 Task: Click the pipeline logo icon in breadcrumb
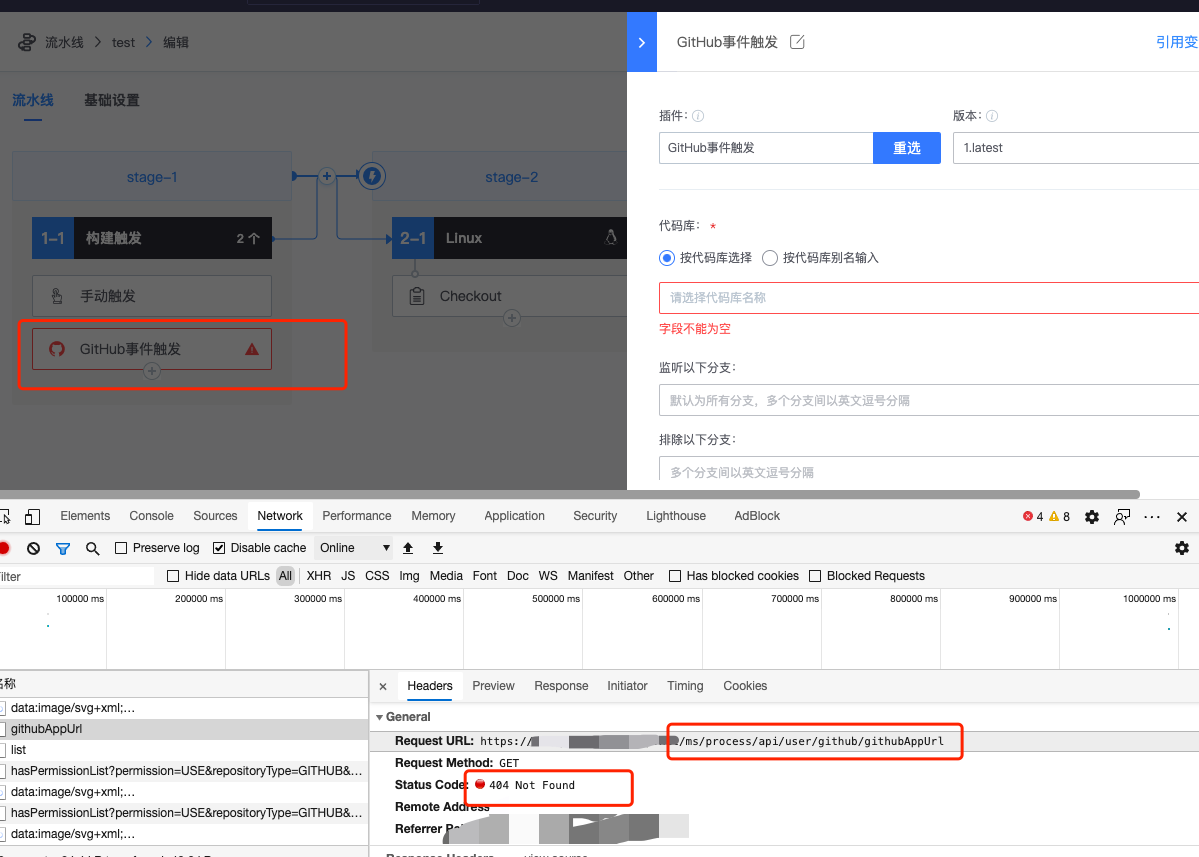[x=27, y=42]
